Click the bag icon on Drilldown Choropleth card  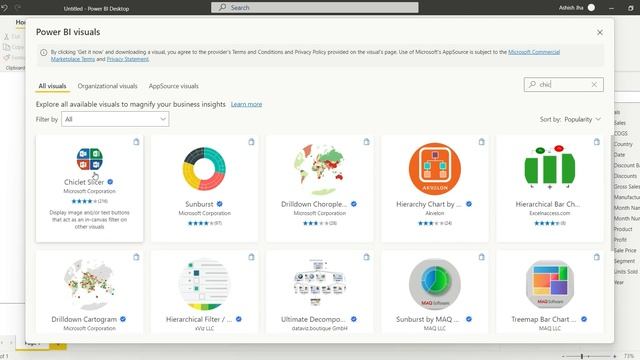coord(367,142)
